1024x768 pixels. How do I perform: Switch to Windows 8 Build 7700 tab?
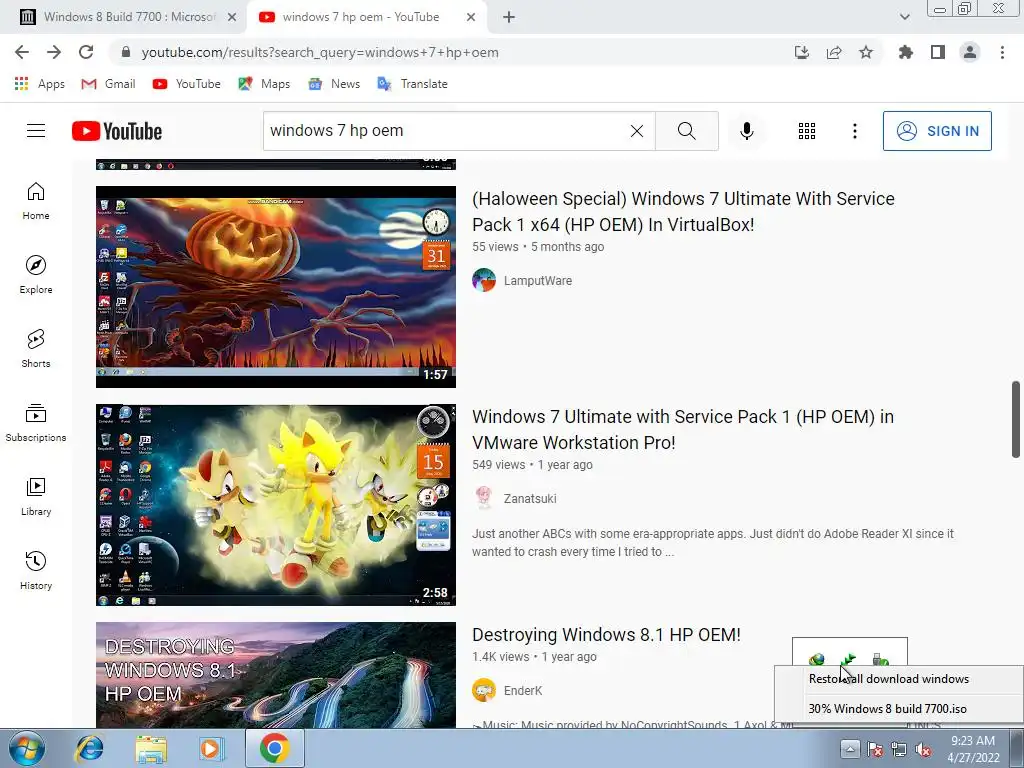coord(129,17)
